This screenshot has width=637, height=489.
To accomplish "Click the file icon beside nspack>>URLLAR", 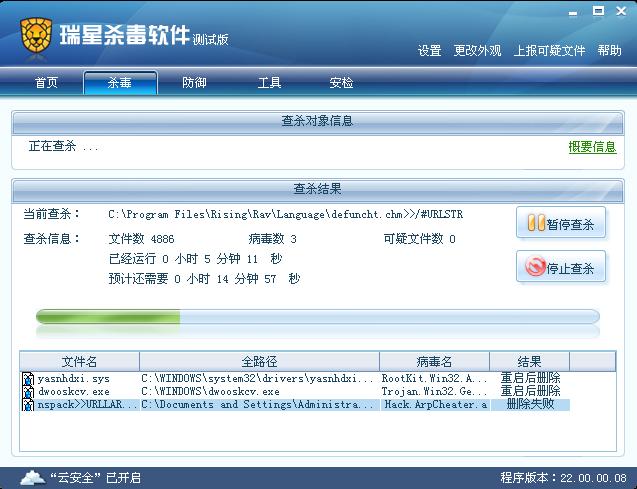I will pos(28,405).
